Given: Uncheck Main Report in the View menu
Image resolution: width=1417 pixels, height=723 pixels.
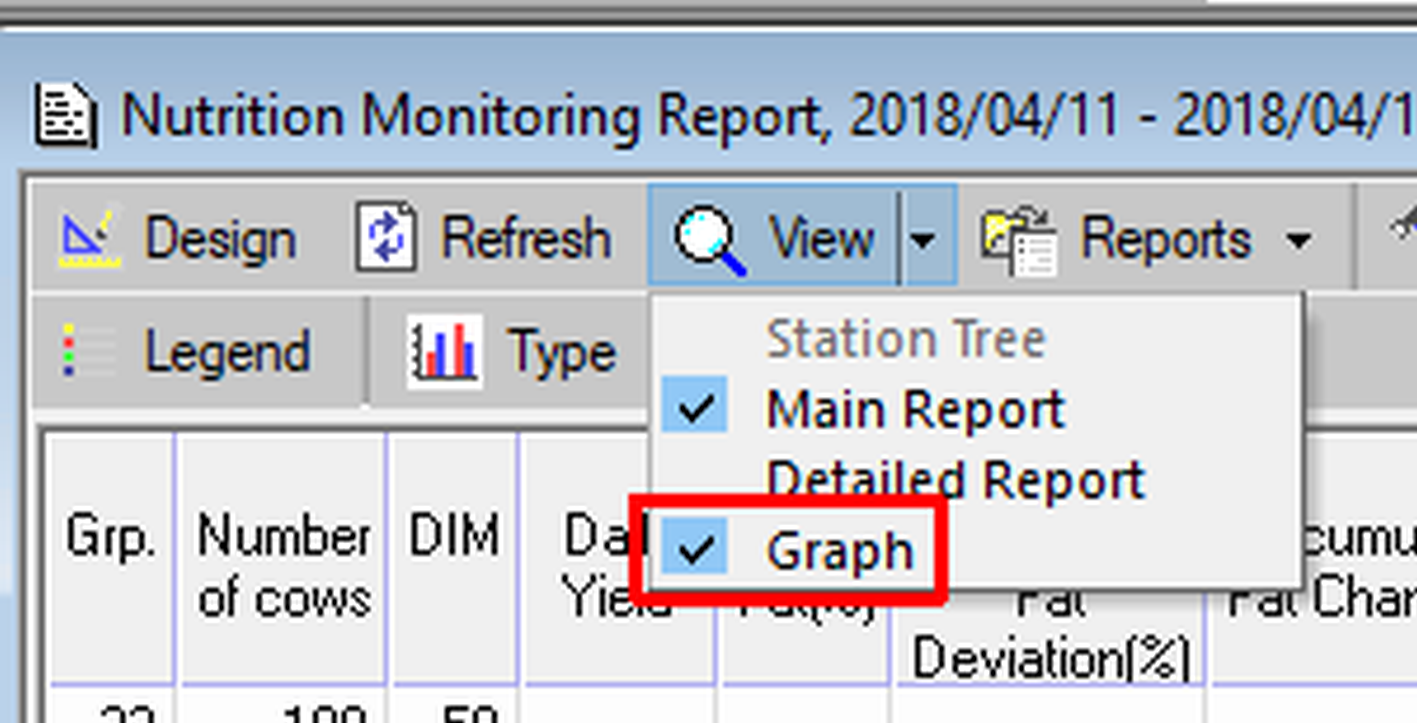Looking at the screenshot, I should [x=913, y=410].
